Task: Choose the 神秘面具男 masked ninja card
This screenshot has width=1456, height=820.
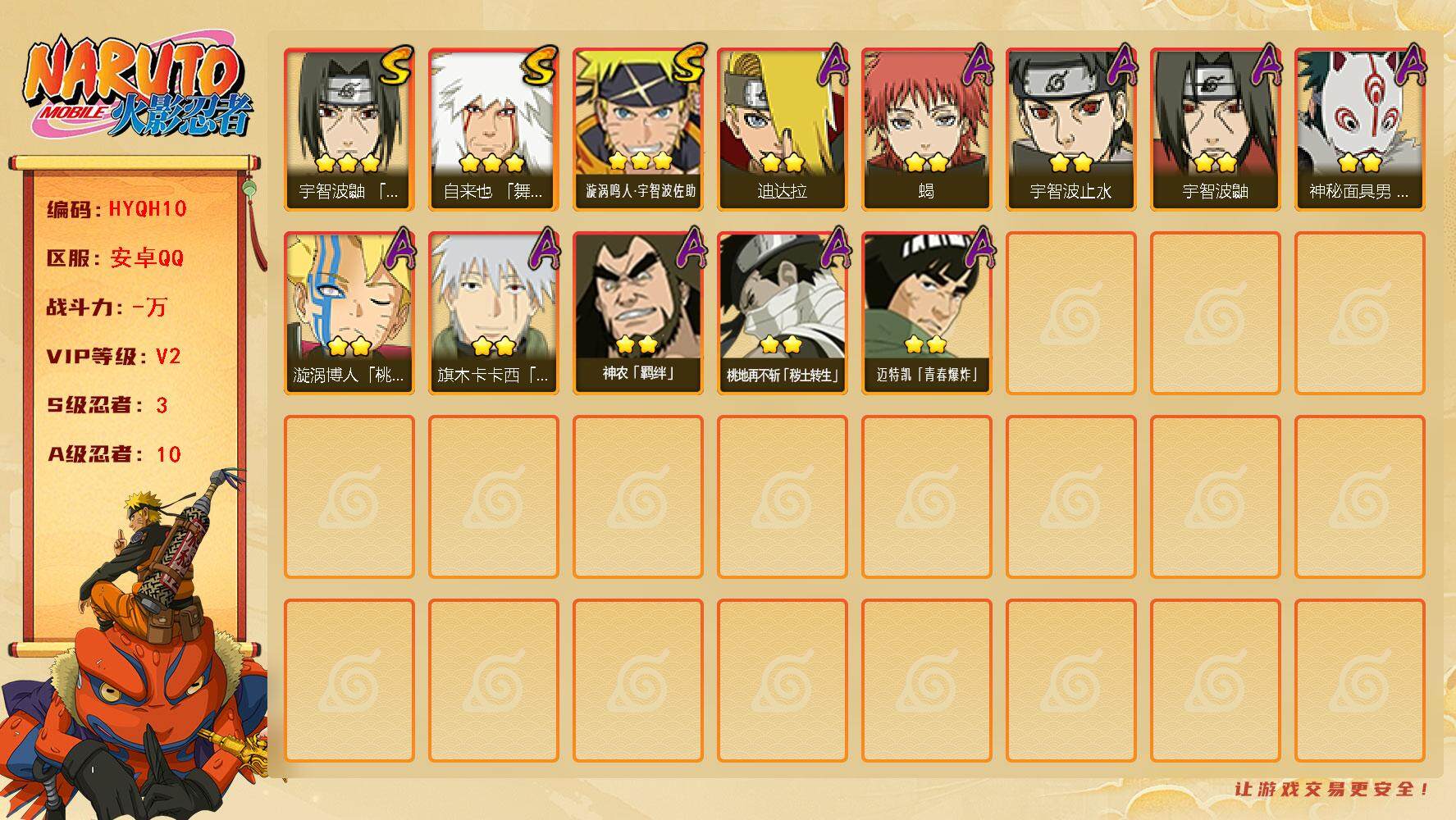Action: coord(1359,130)
